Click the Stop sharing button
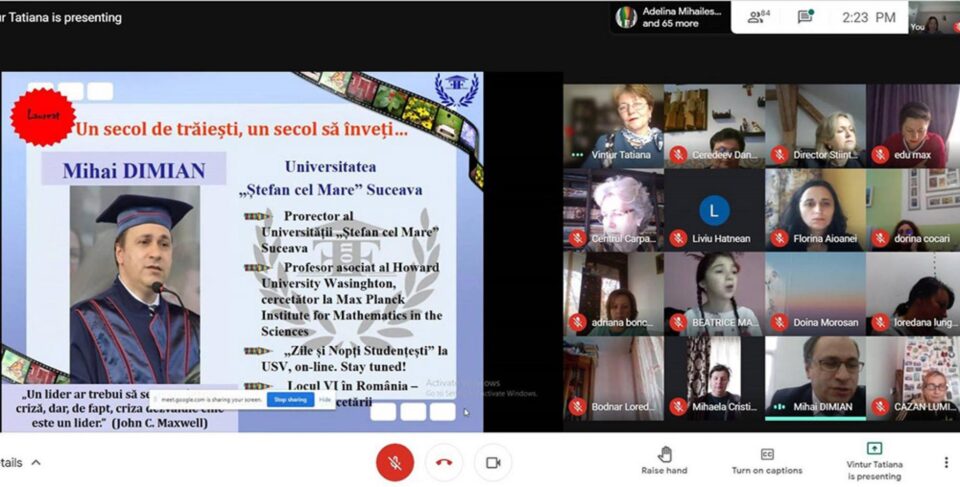960x487 pixels. click(290, 399)
